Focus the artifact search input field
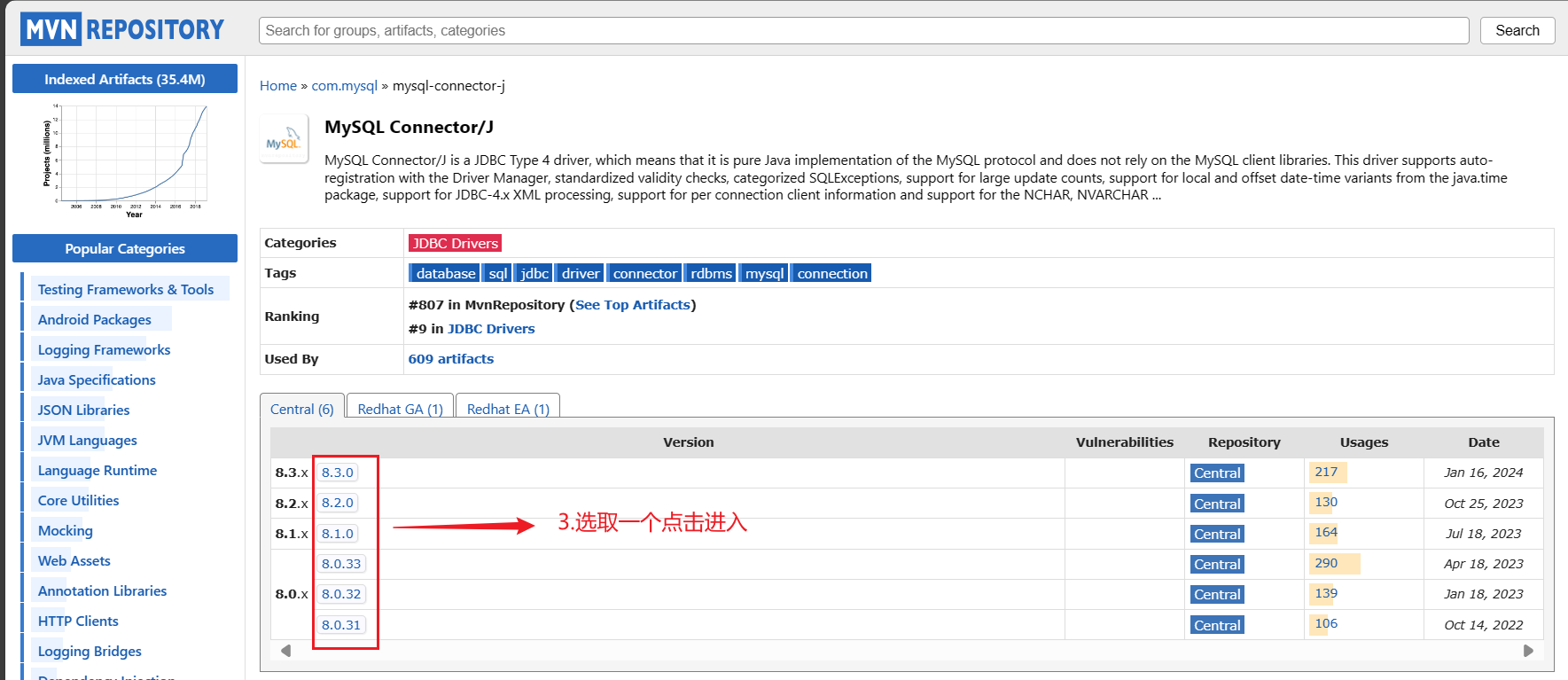The image size is (1568, 680). (863, 30)
